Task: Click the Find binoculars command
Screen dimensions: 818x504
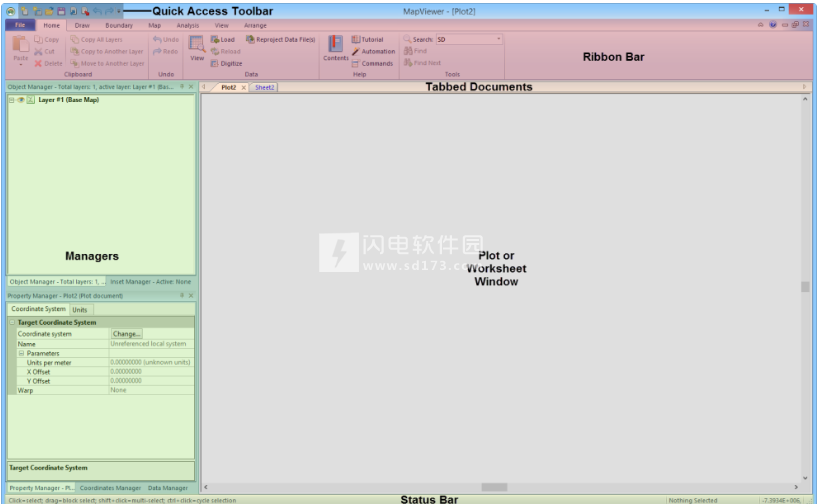Action: coord(415,51)
